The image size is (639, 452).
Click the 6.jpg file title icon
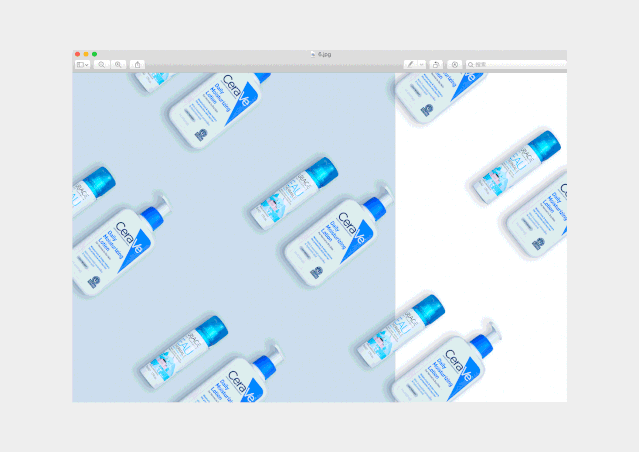[313, 54]
